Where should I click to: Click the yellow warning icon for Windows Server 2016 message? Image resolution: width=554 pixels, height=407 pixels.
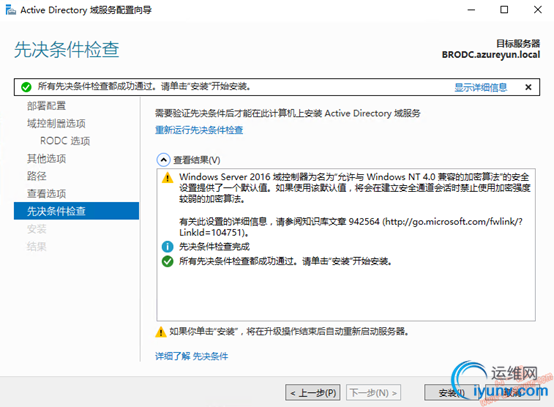tap(167, 177)
